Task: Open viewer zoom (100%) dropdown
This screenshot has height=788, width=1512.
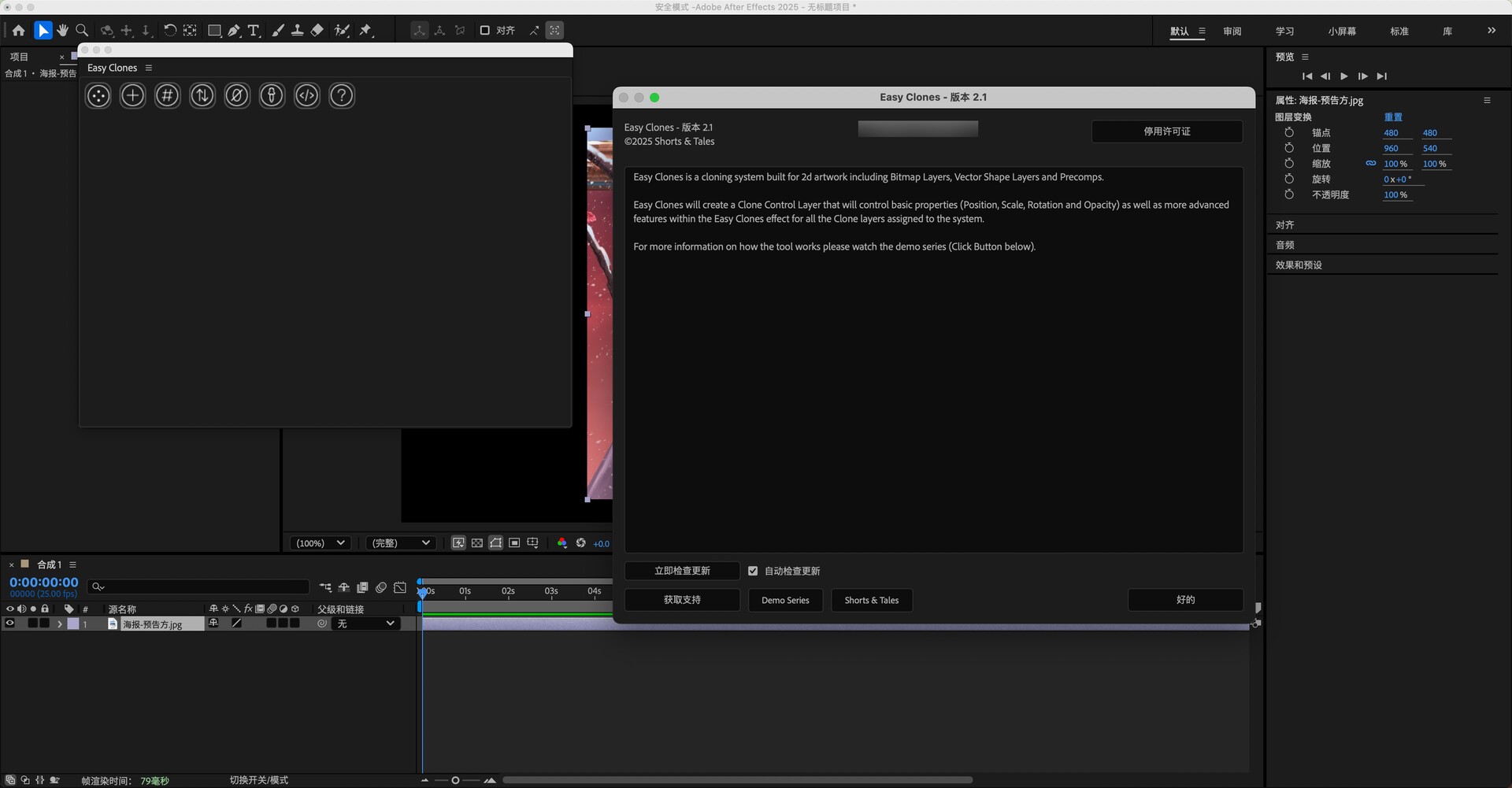Action: [320, 543]
